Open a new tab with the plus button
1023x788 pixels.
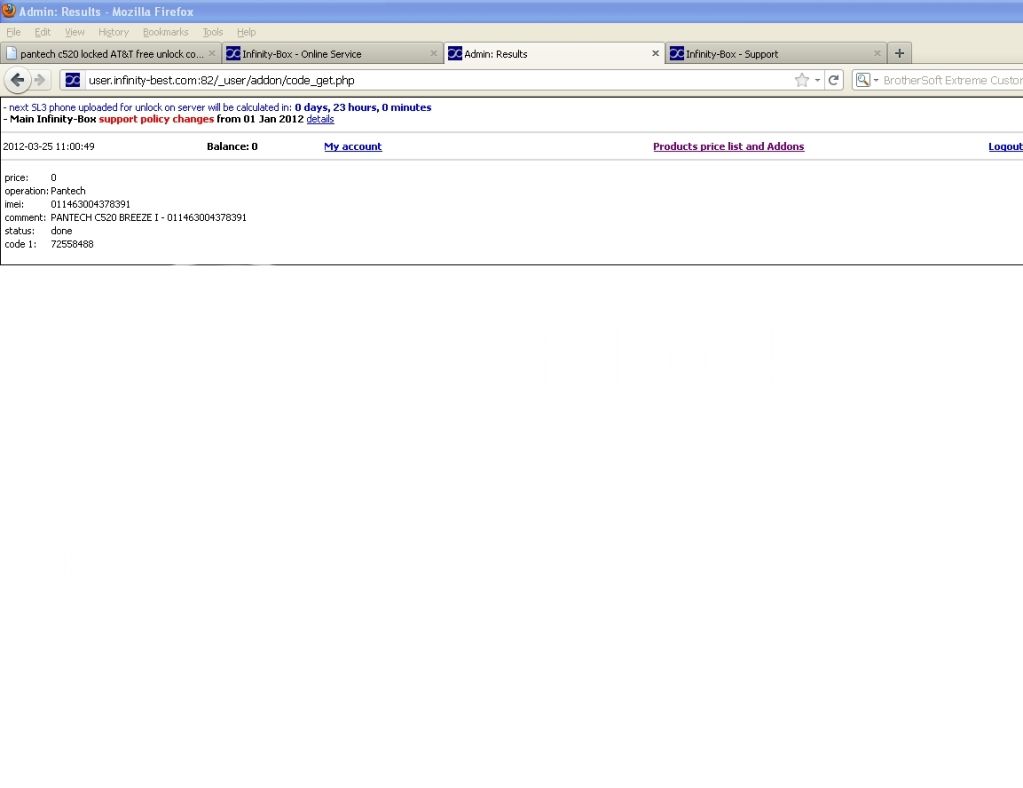click(x=899, y=53)
